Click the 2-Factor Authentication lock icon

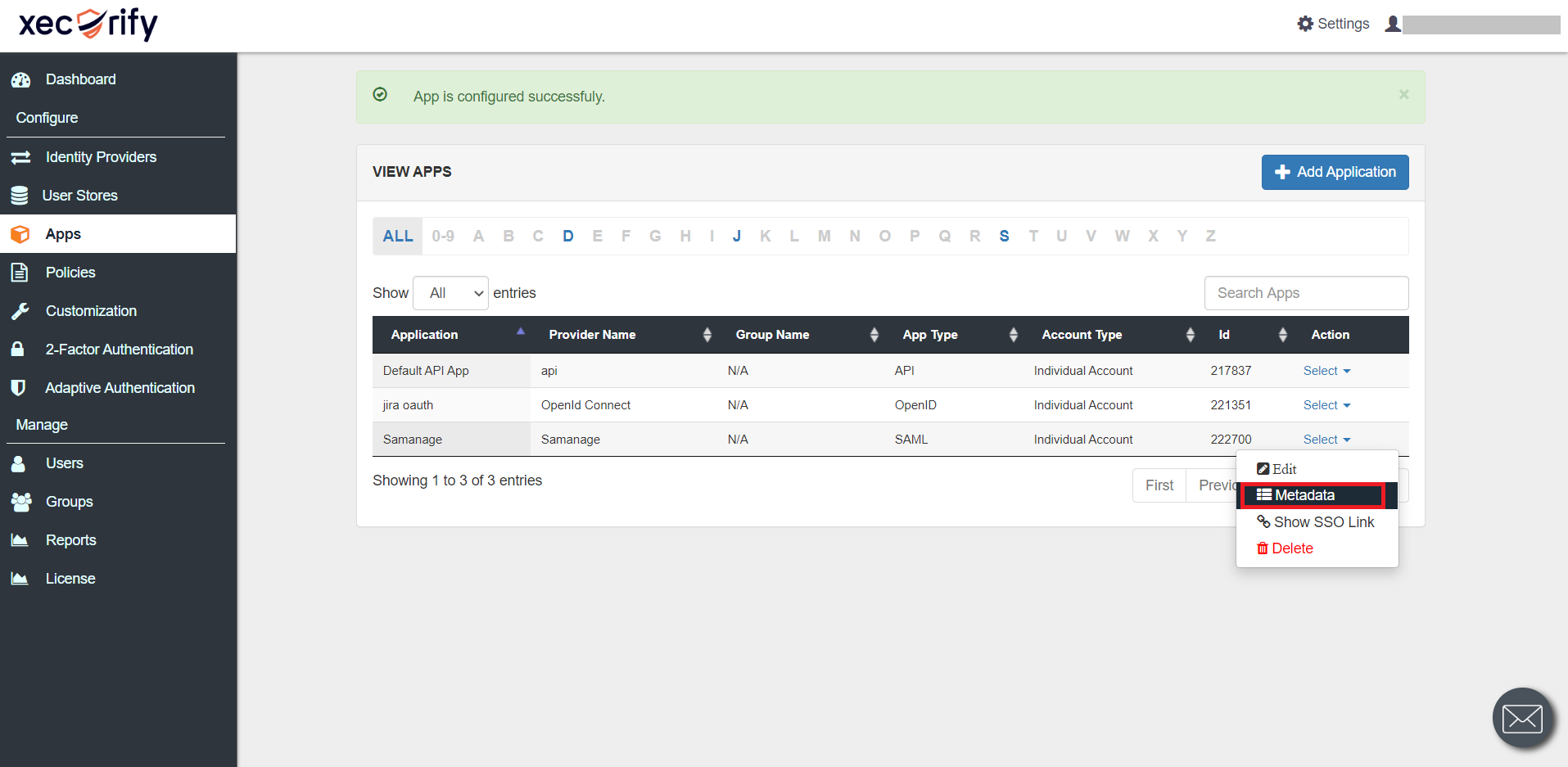pos(17,349)
